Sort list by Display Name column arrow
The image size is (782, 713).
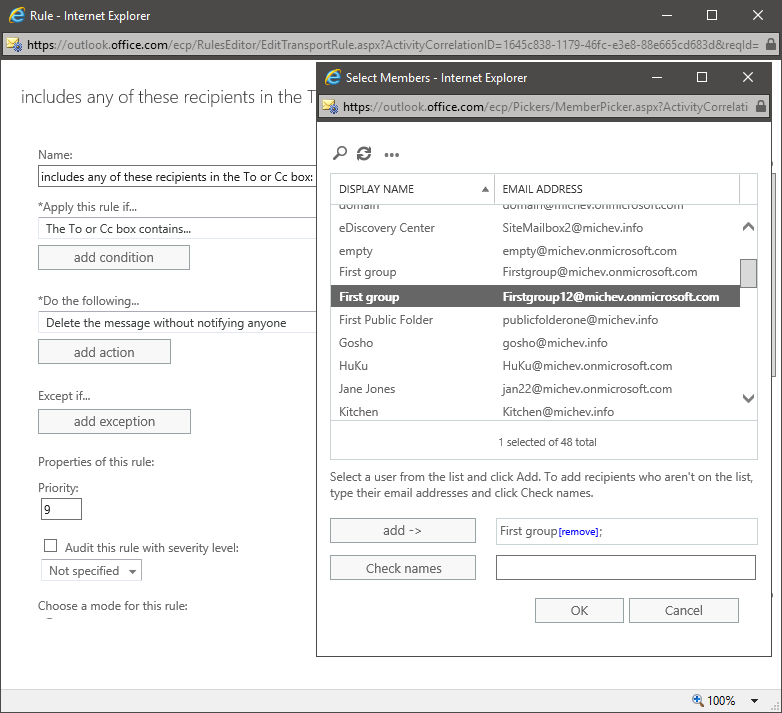pyautogui.click(x=485, y=189)
